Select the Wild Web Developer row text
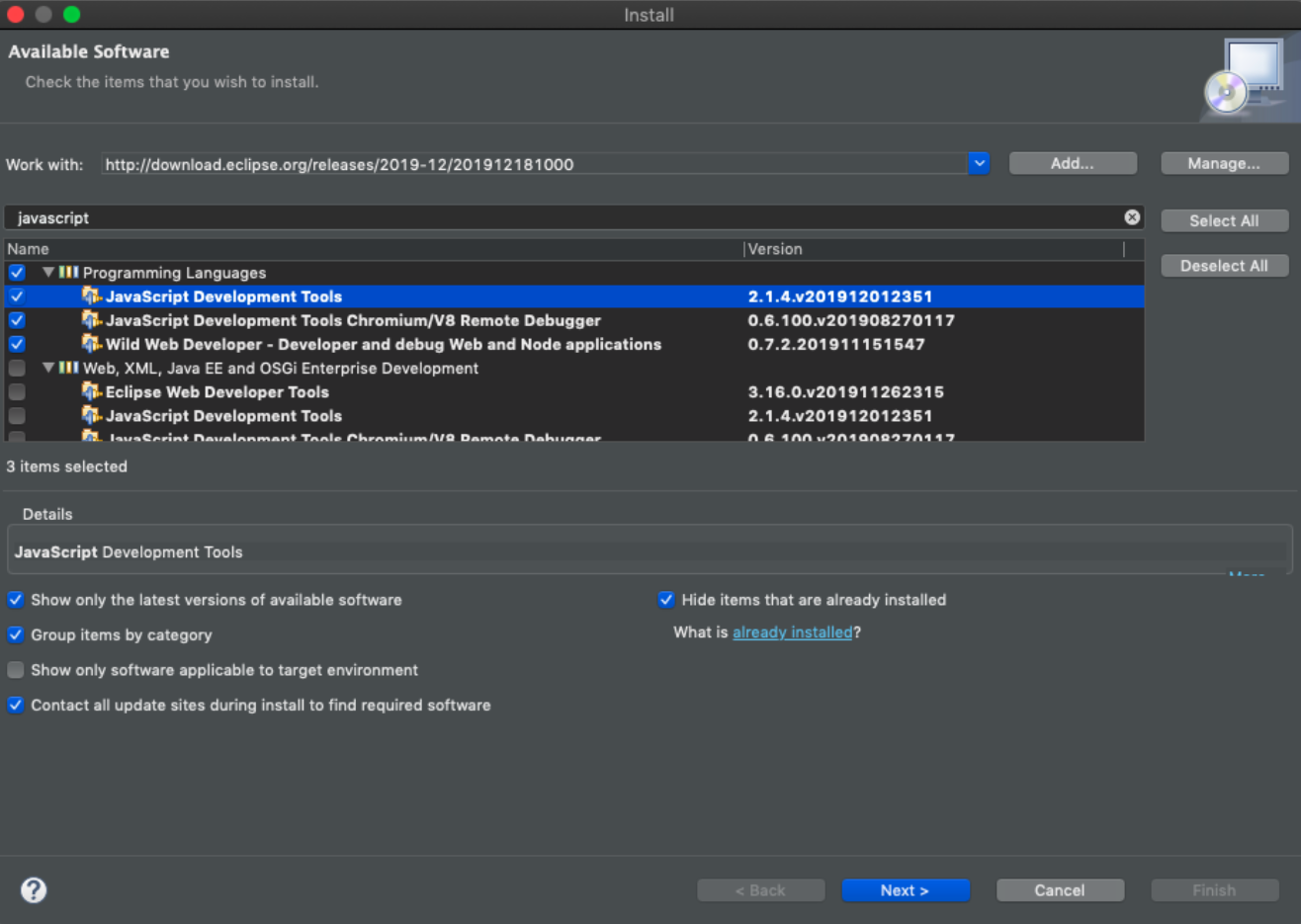Viewport: 1301px width, 924px height. (384, 344)
